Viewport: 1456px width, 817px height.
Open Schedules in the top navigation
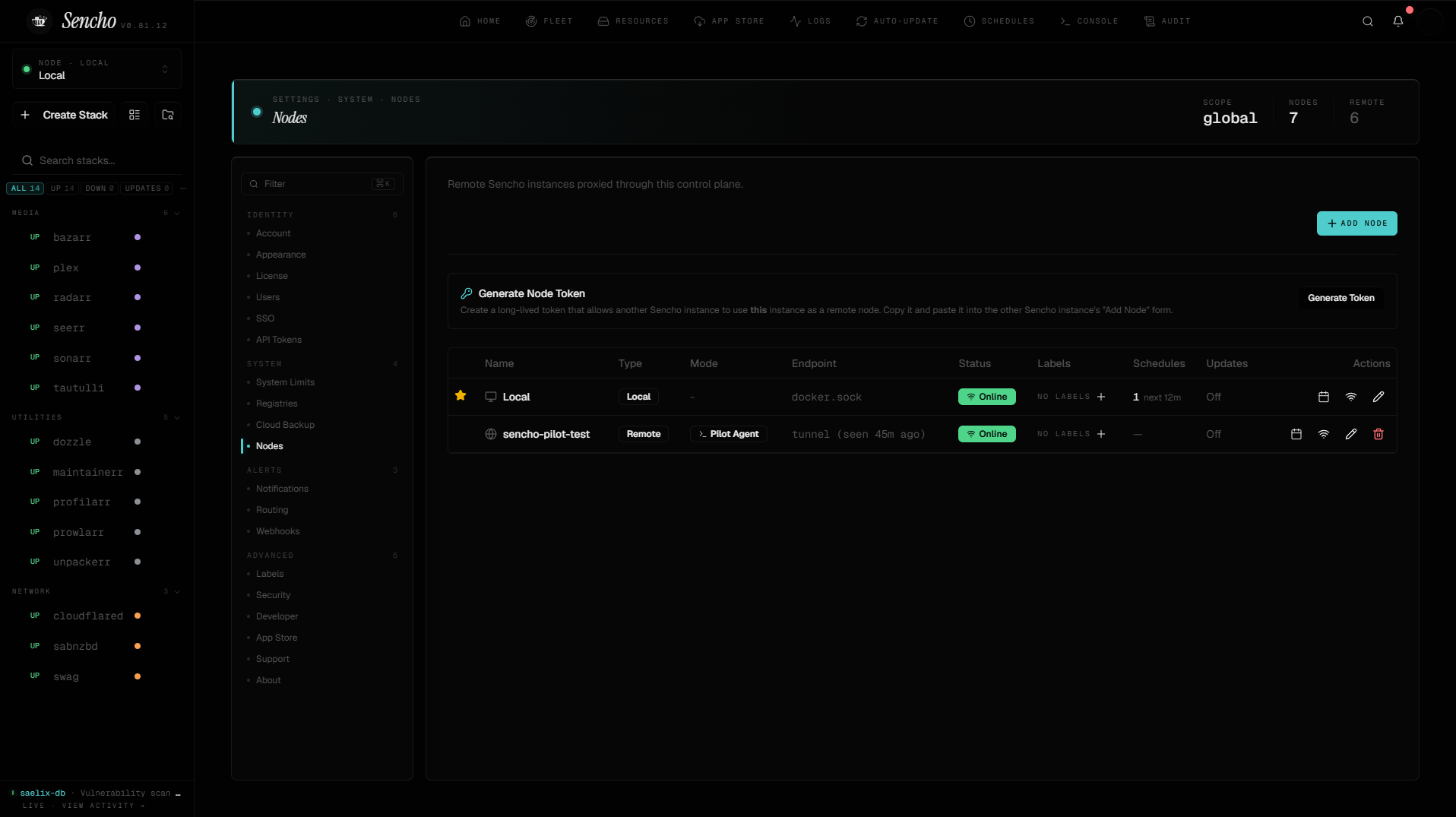coord(999,21)
